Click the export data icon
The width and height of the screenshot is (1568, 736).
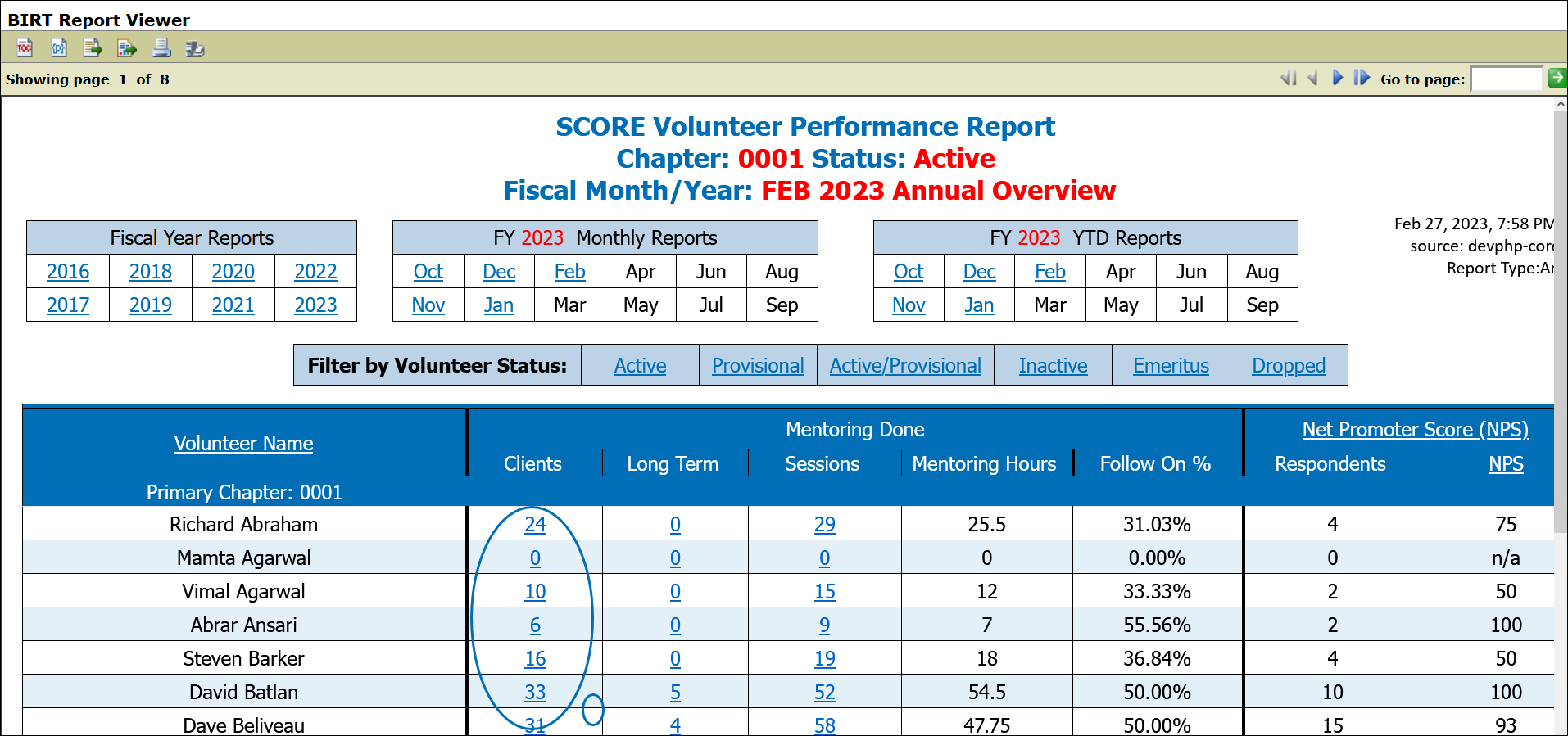tap(93, 48)
